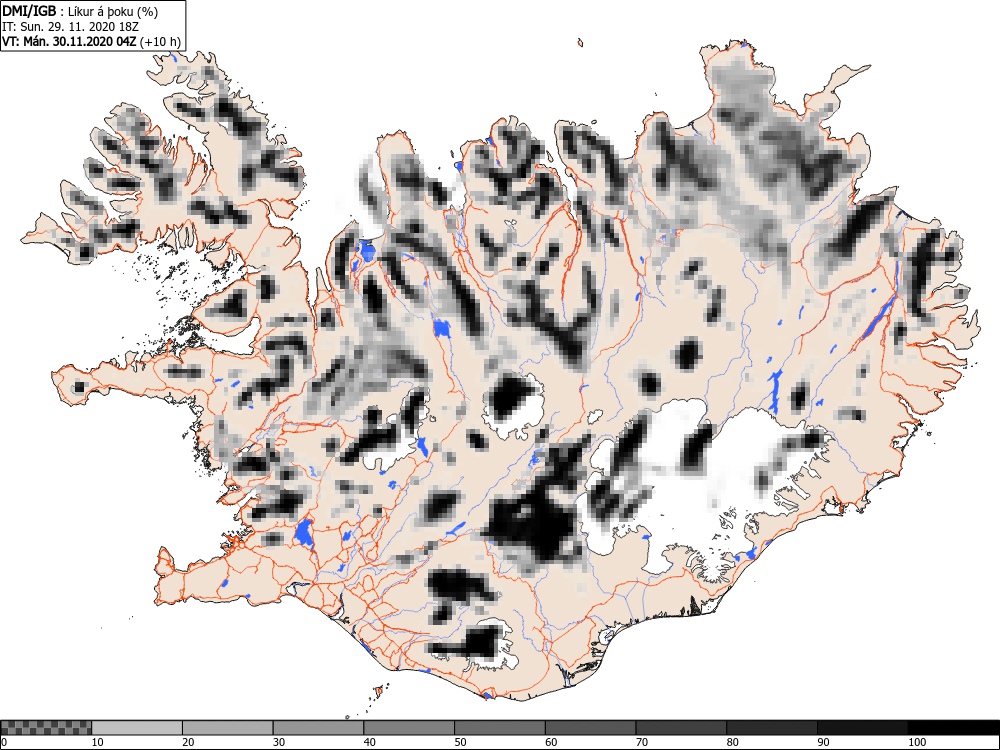
Task: Click the legend label 100
Action: point(916,742)
